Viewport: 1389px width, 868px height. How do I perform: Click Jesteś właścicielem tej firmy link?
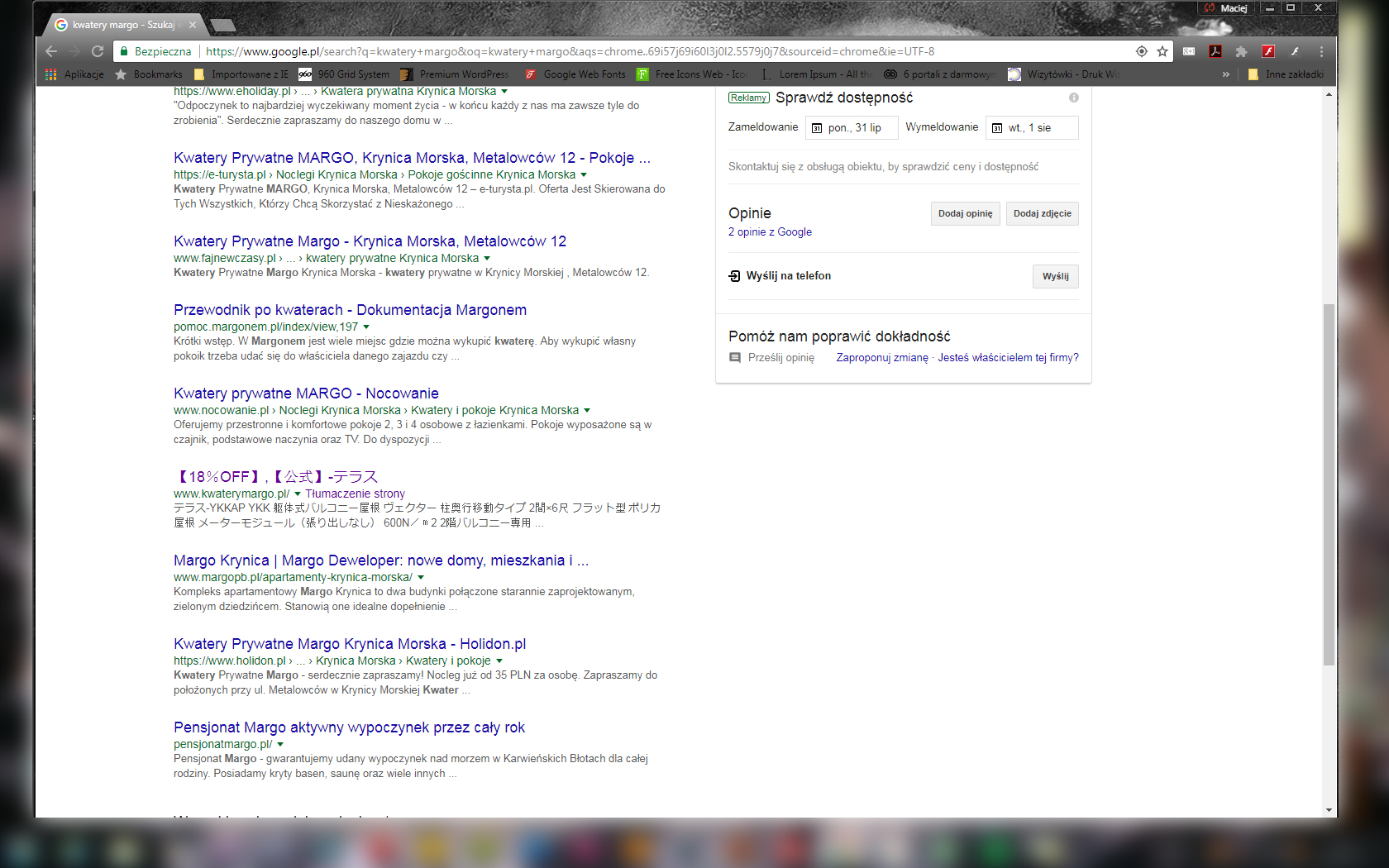click(x=1008, y=358)
